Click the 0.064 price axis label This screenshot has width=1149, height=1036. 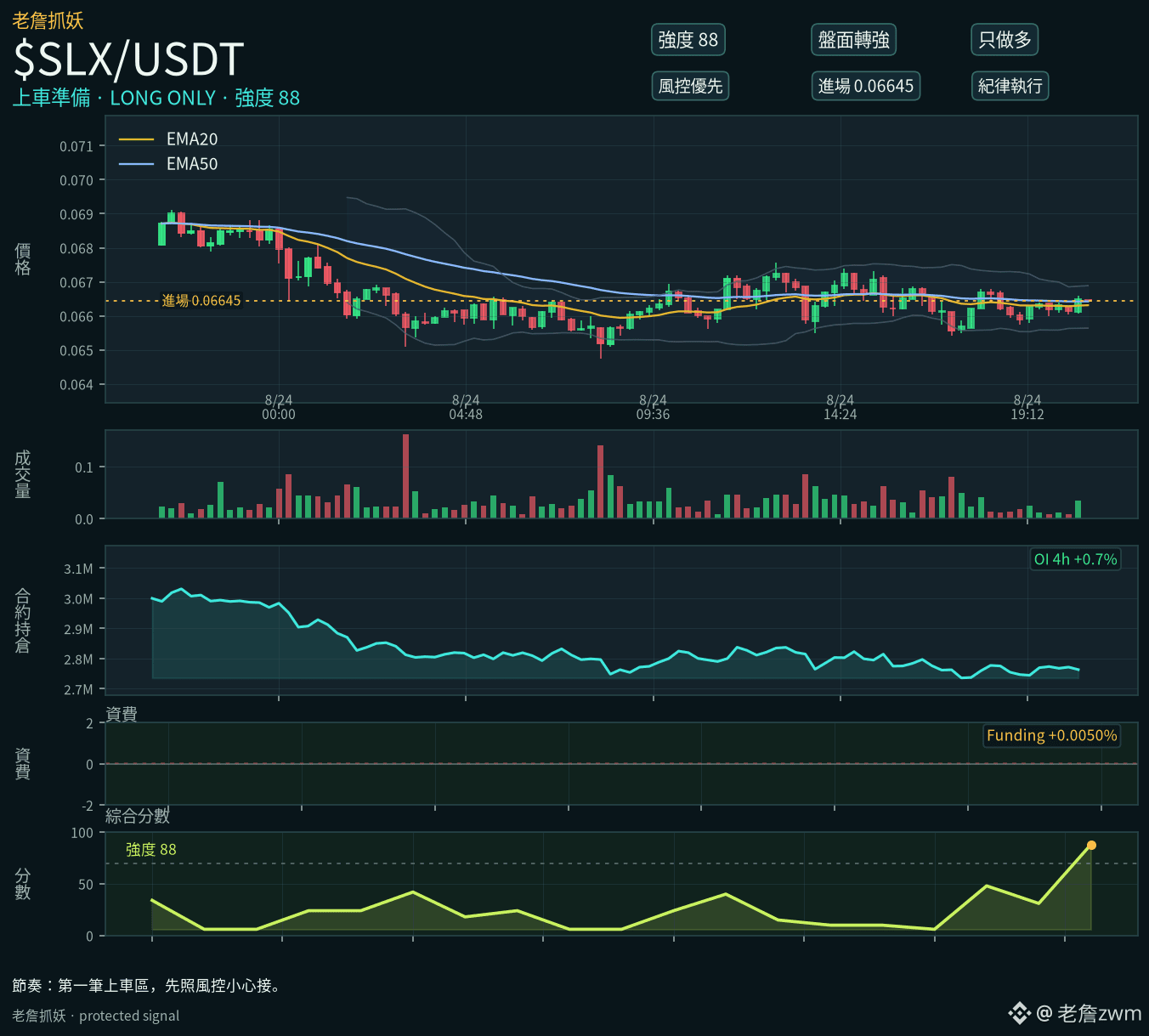pyautogui.click(x=76, y=385)
